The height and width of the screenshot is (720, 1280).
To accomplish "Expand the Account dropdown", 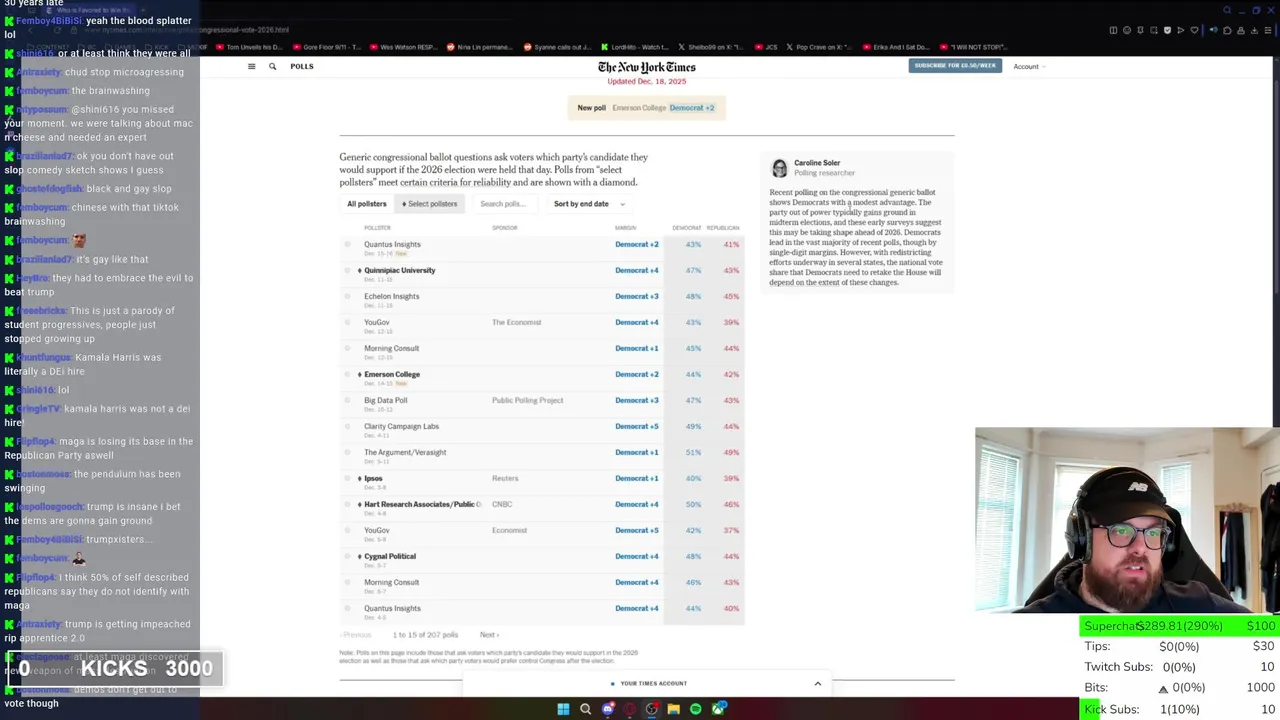I will (x=1029, y=67).
